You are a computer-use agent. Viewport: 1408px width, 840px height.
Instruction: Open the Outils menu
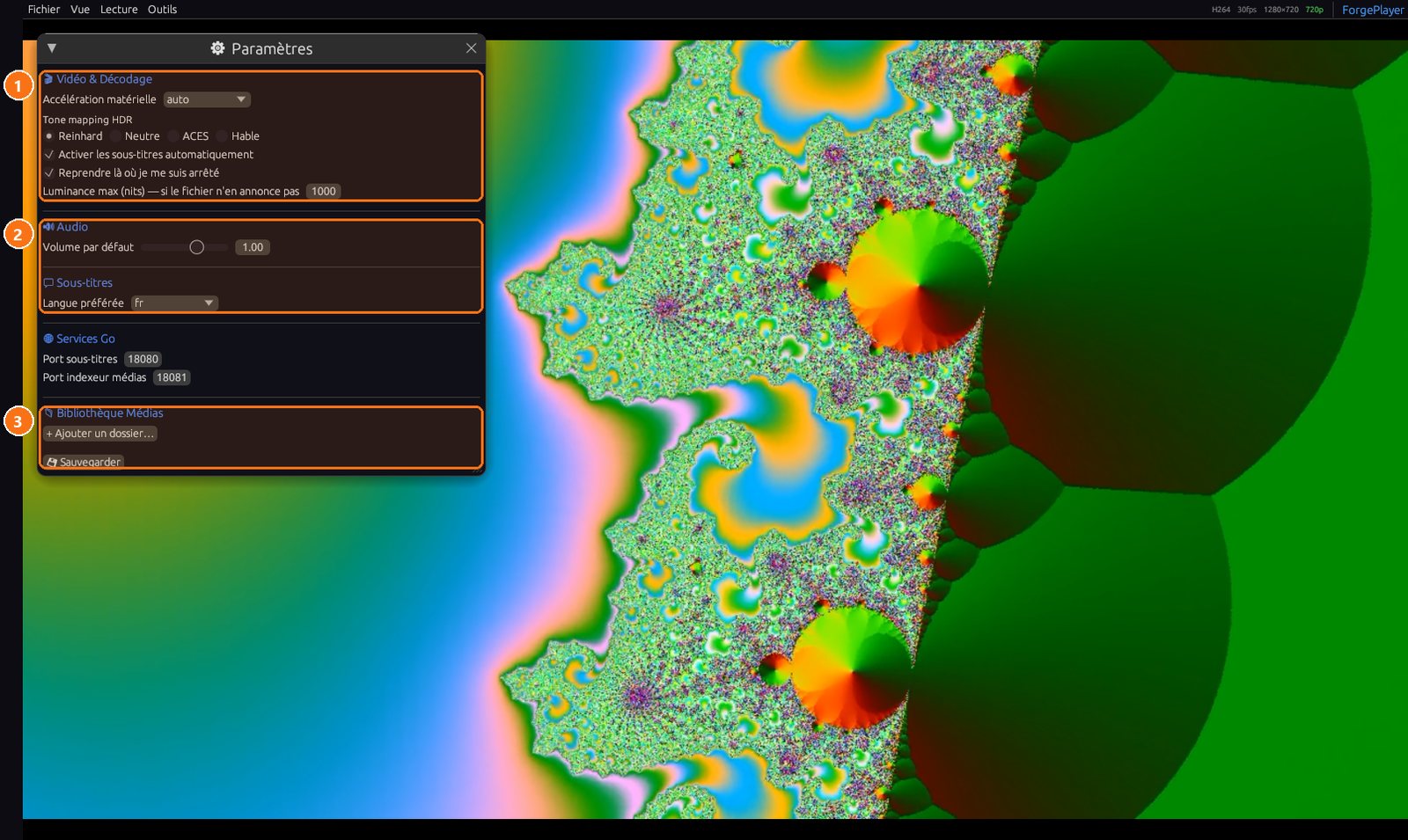pos(163,10)
